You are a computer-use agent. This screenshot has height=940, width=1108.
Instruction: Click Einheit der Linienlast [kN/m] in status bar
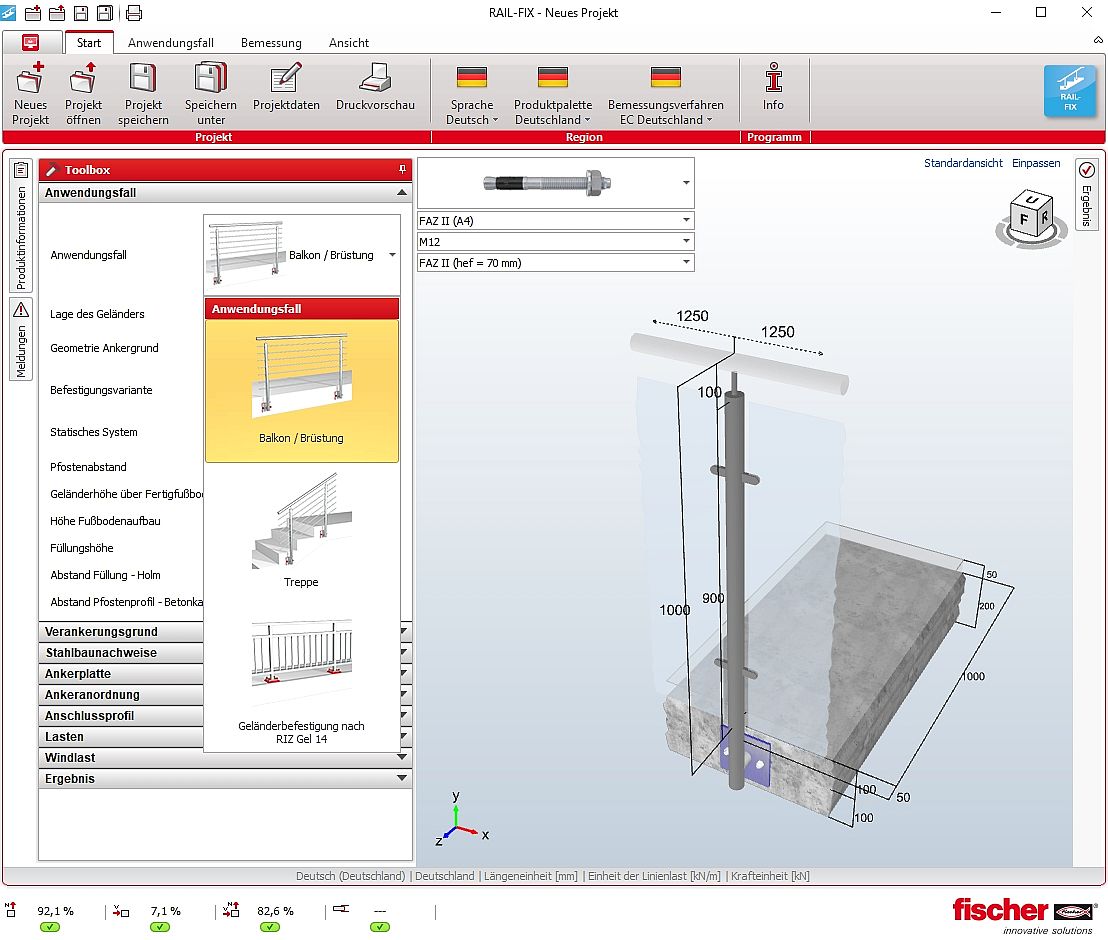click(654, 876)
